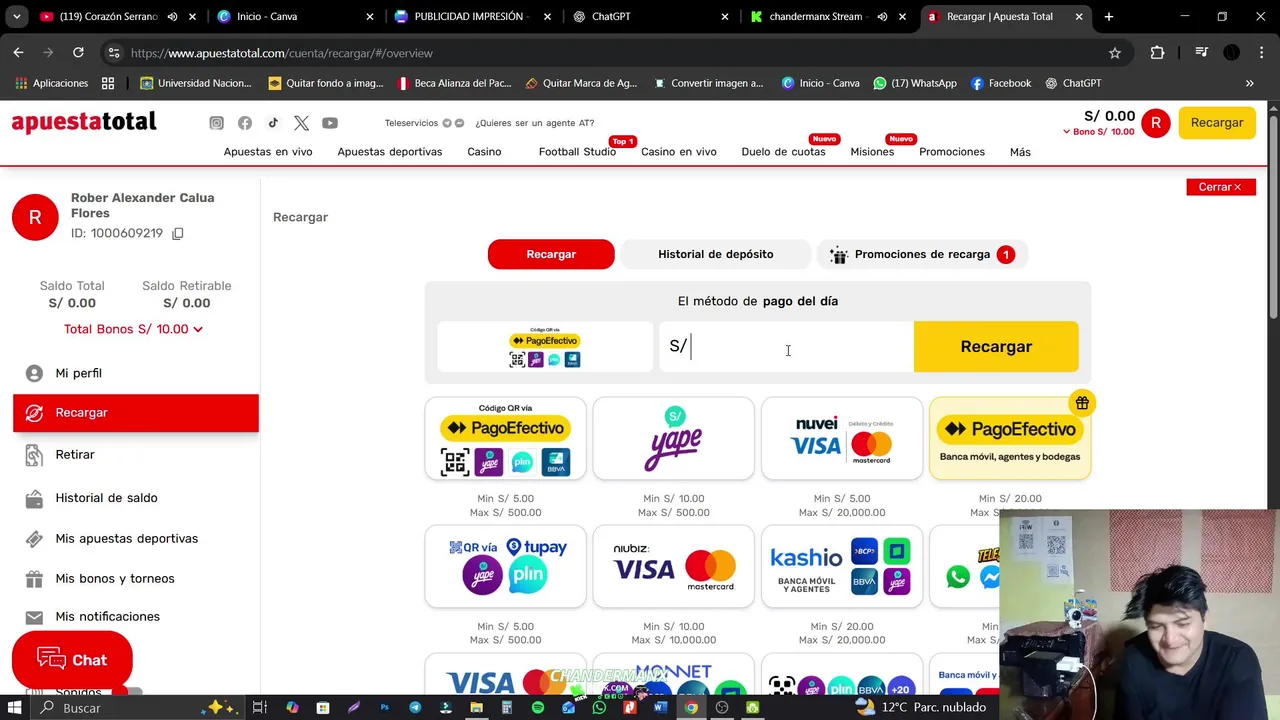The width and height of the screenshot is (1280, 720).
Task: Open the Chat support button
Action: coord(72,660)
